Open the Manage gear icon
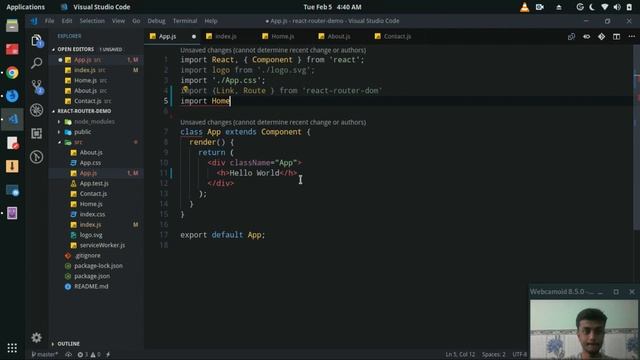Viewport: 640px width, 360px height. pyautogui.click(x=36, y=337)
